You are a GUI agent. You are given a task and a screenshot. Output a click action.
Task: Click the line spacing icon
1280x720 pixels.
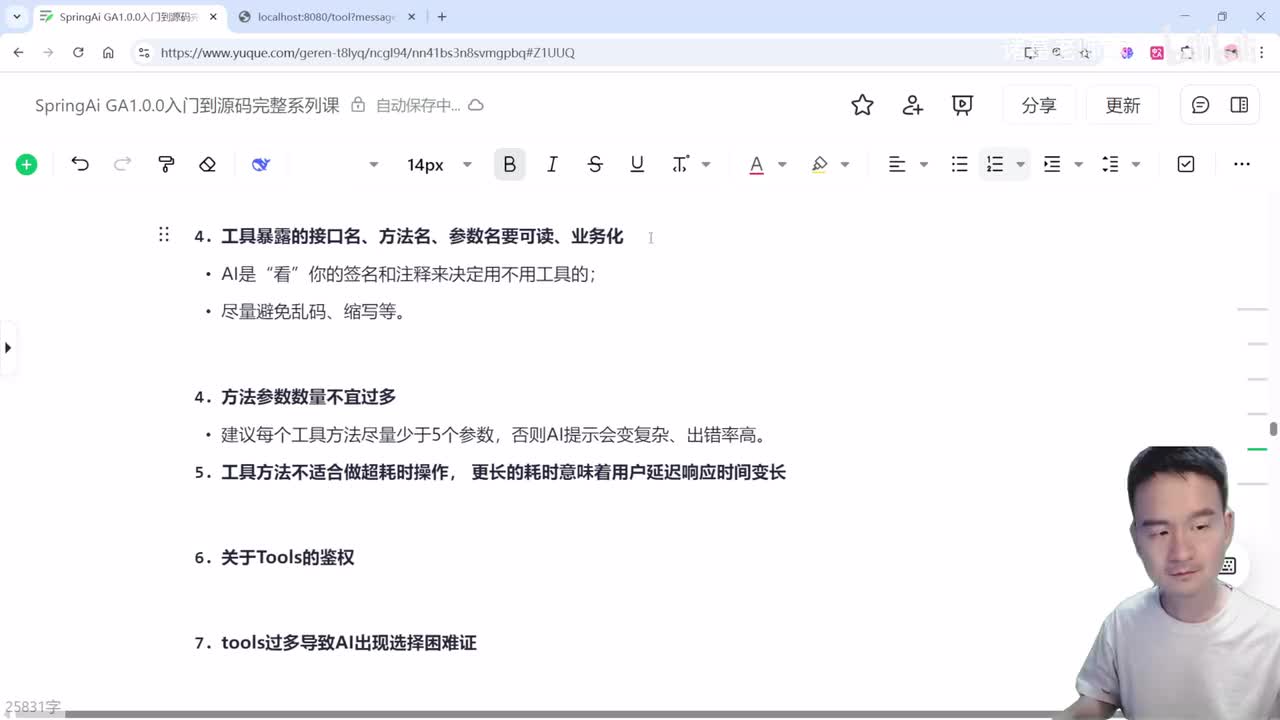coord(1110,165)
